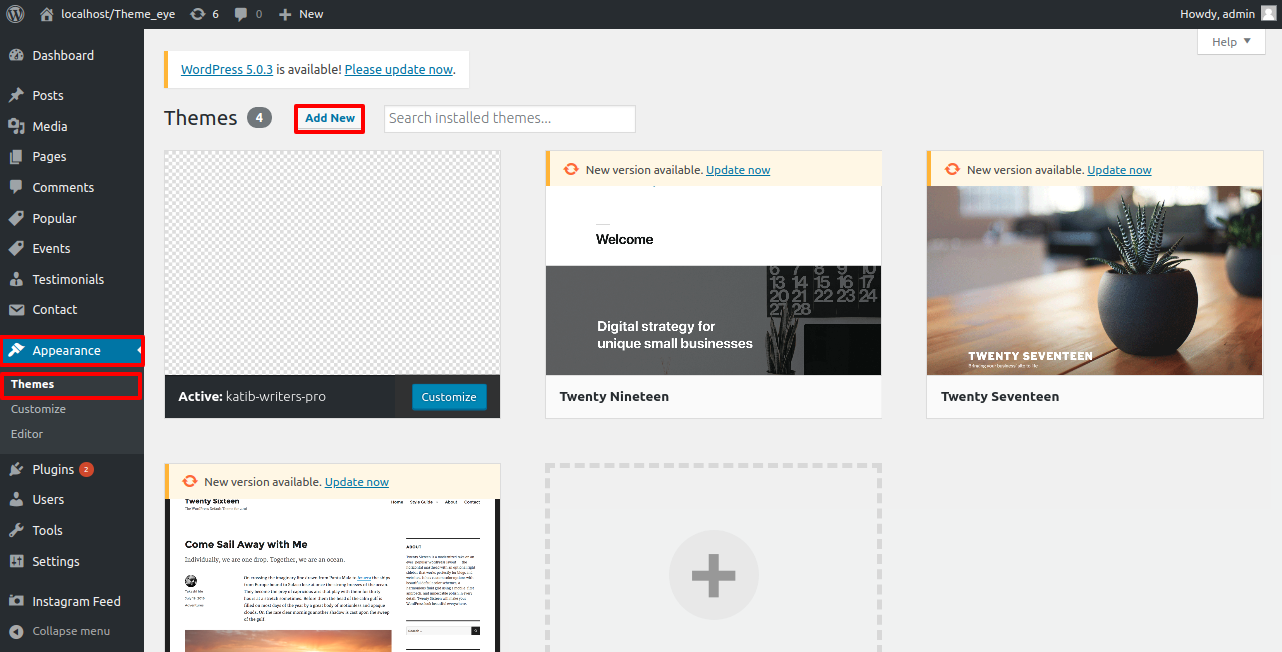Viewport: 1282px width, 652px height.
Task: Click the Search installed themes field
Action: (x=510, y=118)
